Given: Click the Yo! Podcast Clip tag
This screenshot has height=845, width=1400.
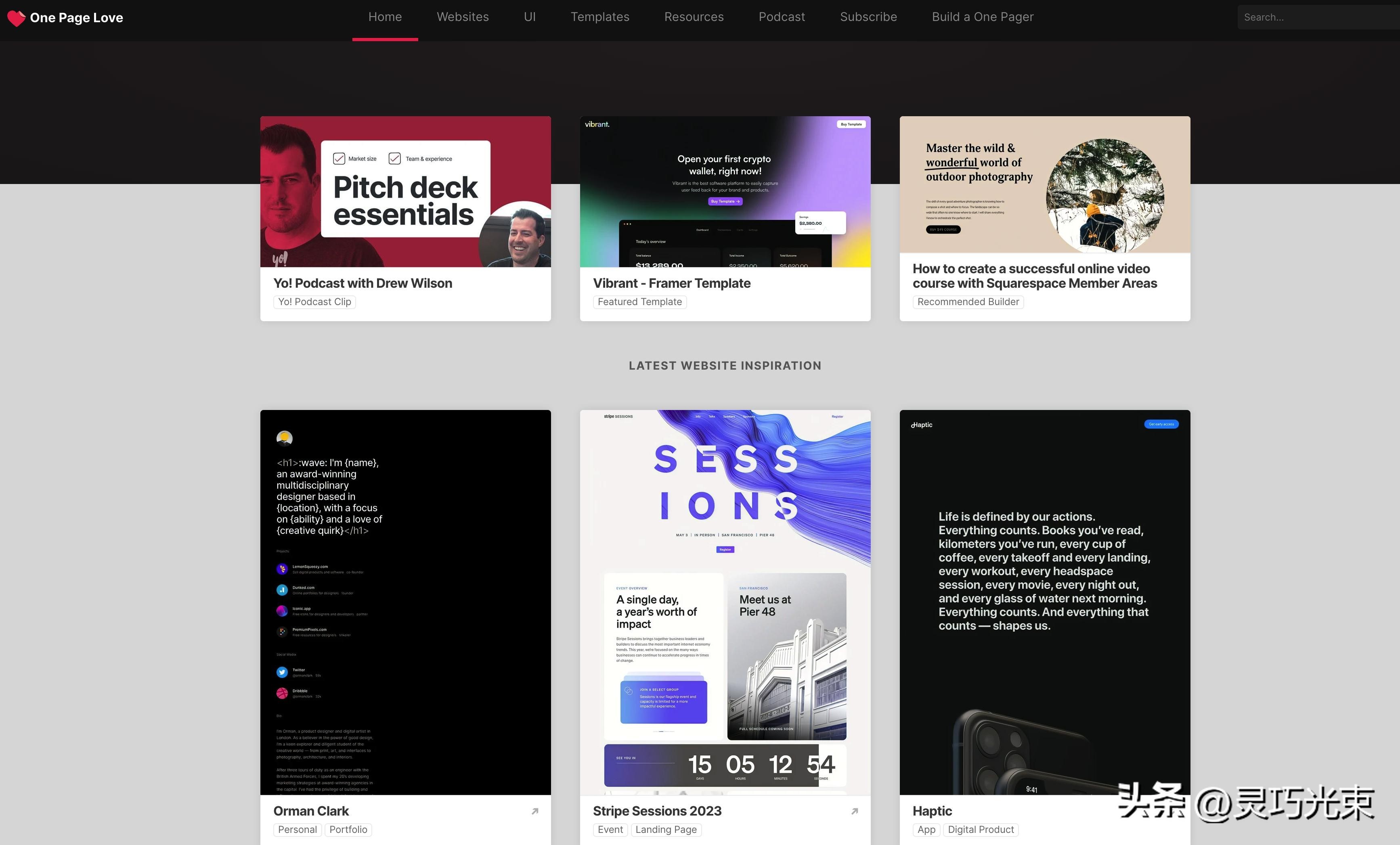Looking at the screenshot, I should (314, 301).
